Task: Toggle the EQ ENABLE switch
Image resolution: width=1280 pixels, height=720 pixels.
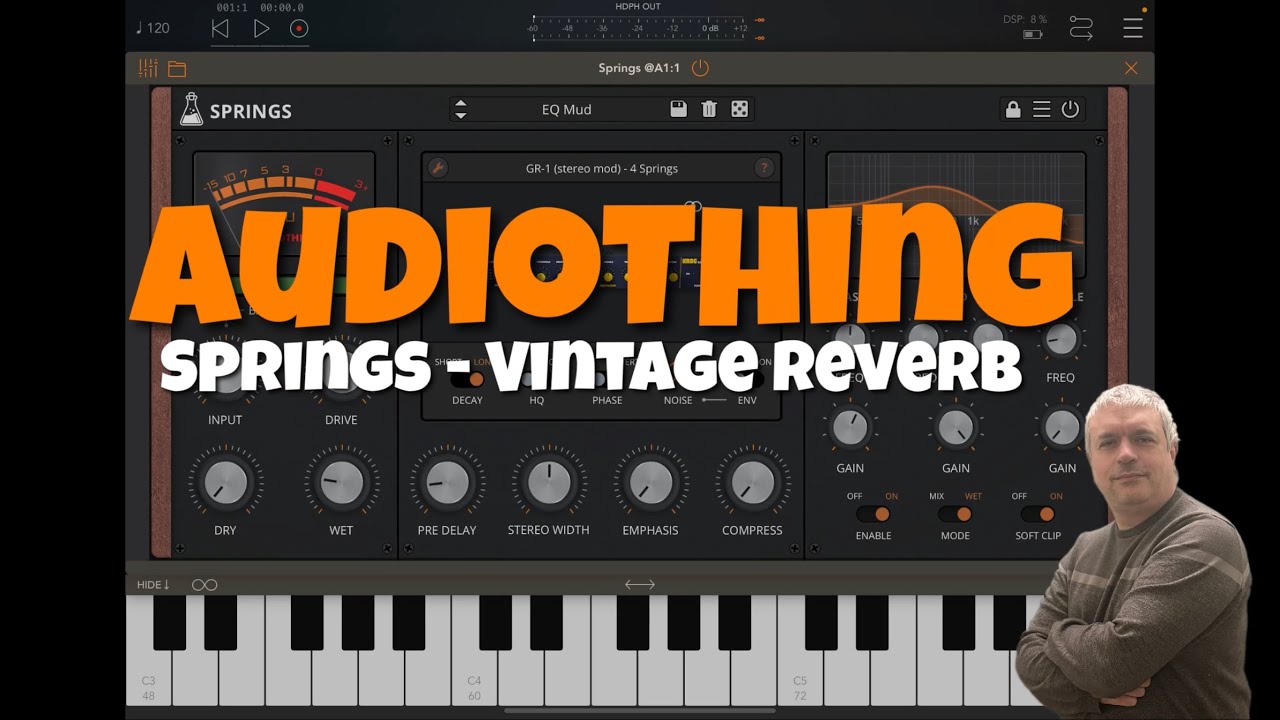Action: 873,514
